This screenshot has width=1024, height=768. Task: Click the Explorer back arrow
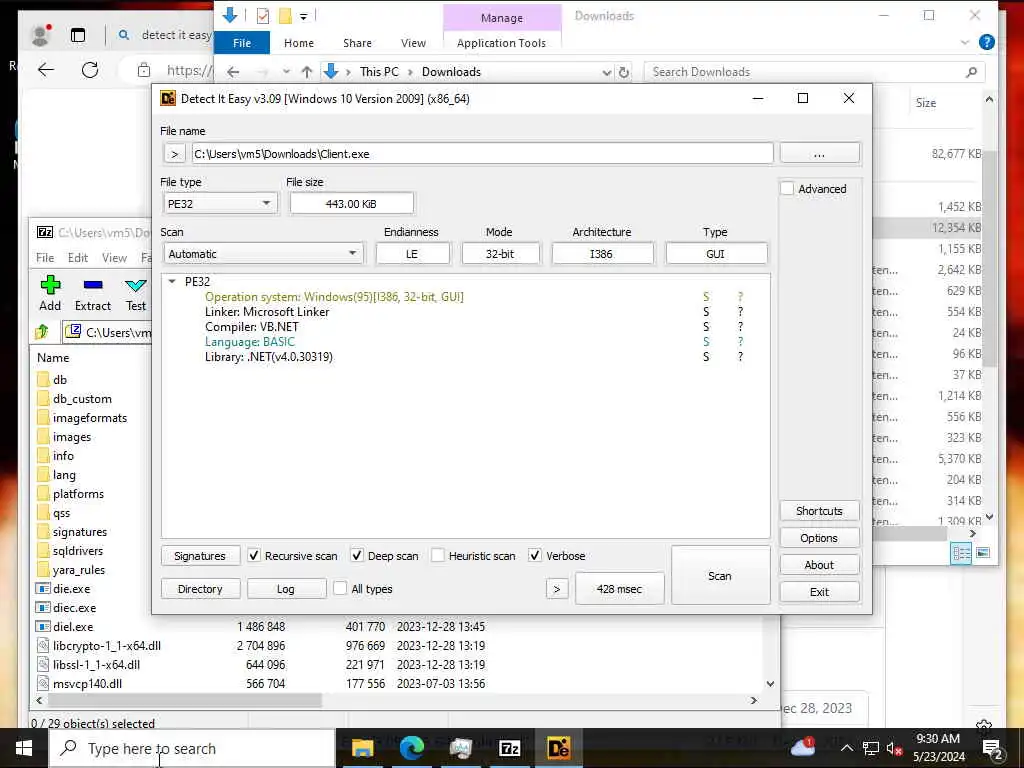pos(233,72)
